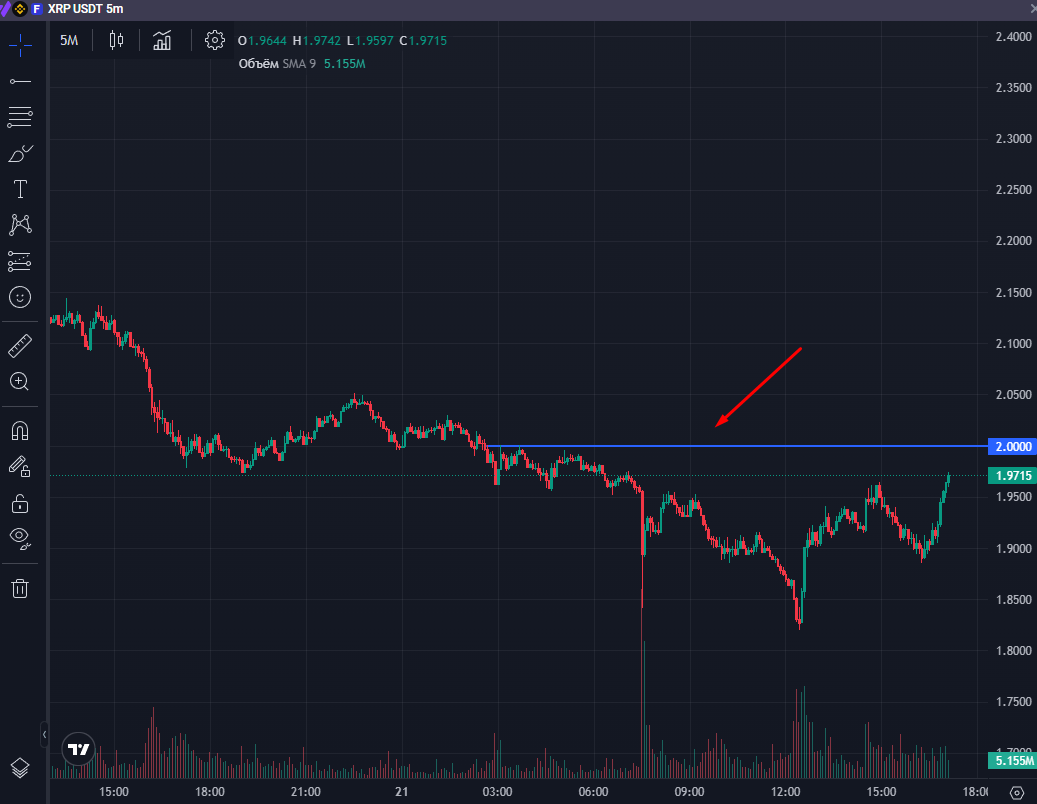Click the zoom in magnifier tool

click(x=20, y=381)
